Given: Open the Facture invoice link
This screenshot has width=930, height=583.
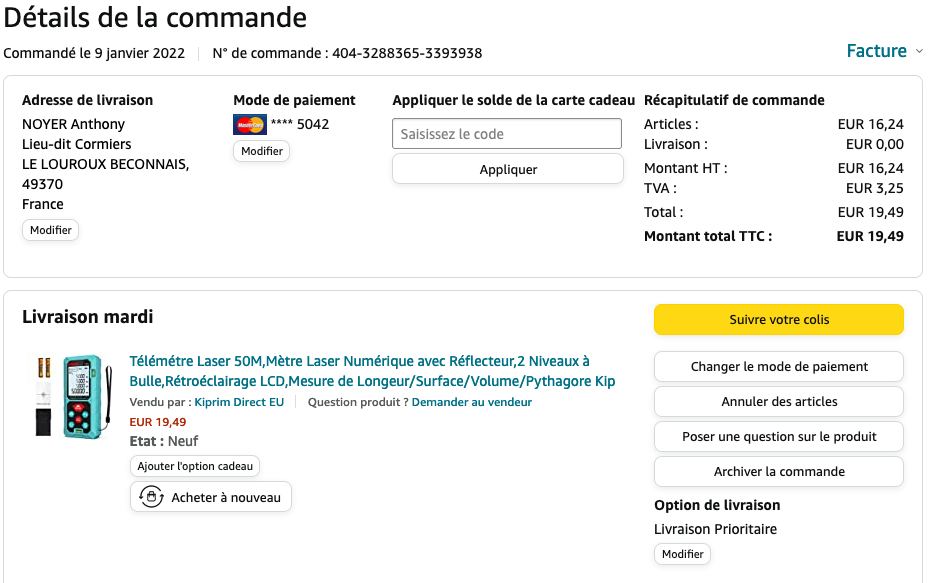Looking at the screenshot, I should 876,51.
